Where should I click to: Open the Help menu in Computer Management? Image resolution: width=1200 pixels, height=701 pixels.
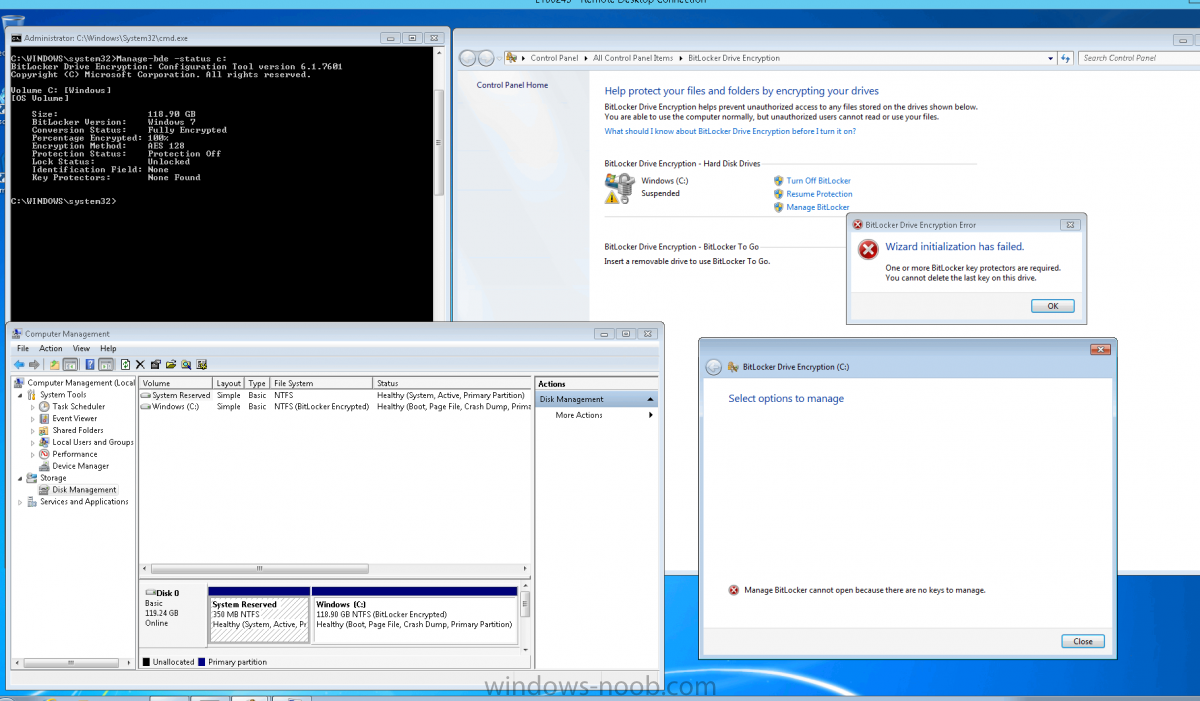click(x=108, y=349)
